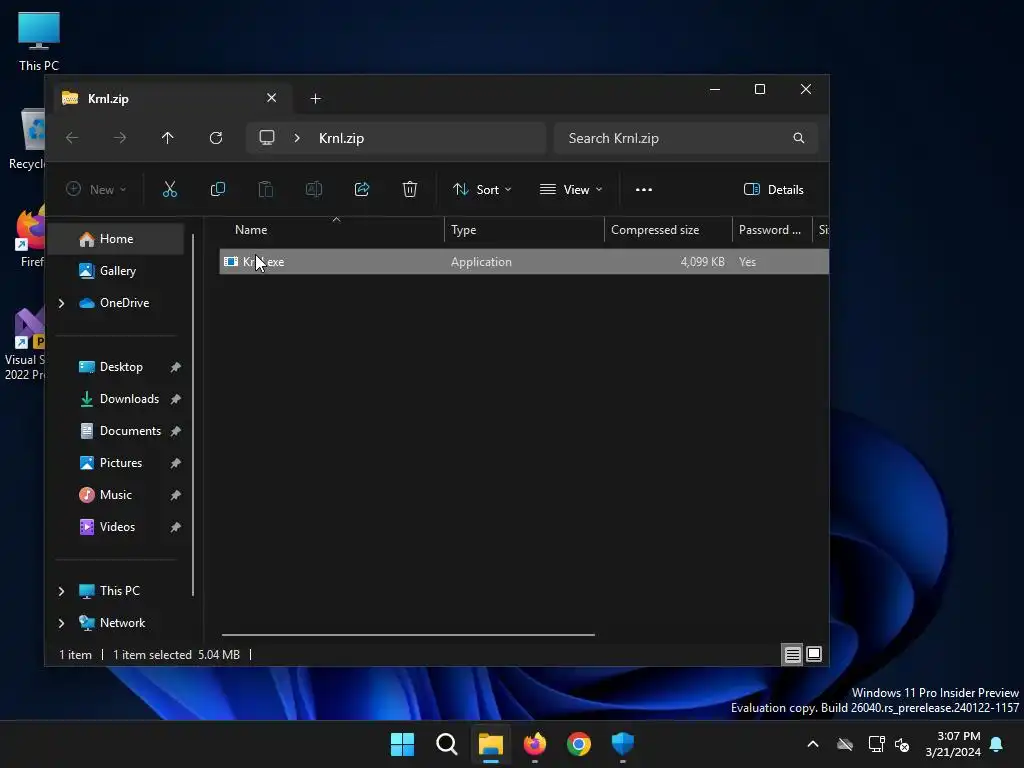The image size is (1024, 768).
Task: Open the View dropdown
Action: click(x=571, y=189)
